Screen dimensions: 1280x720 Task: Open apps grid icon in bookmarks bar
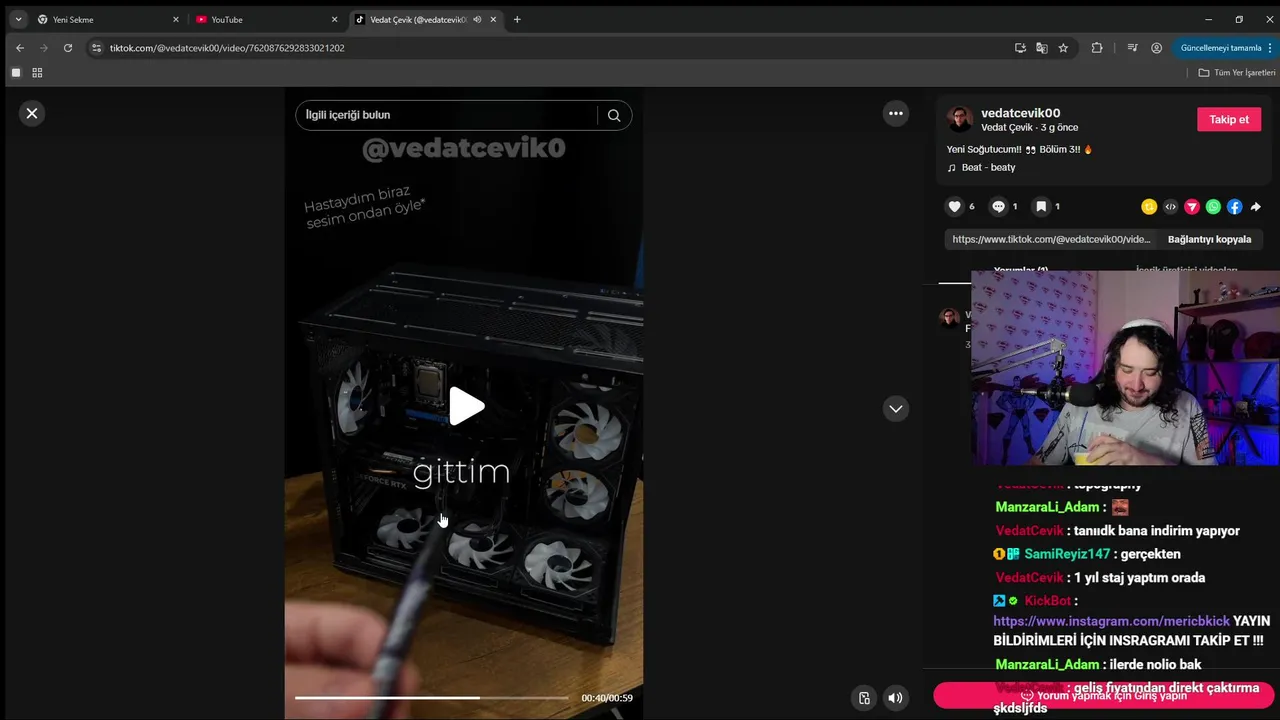tap(37, 73)
